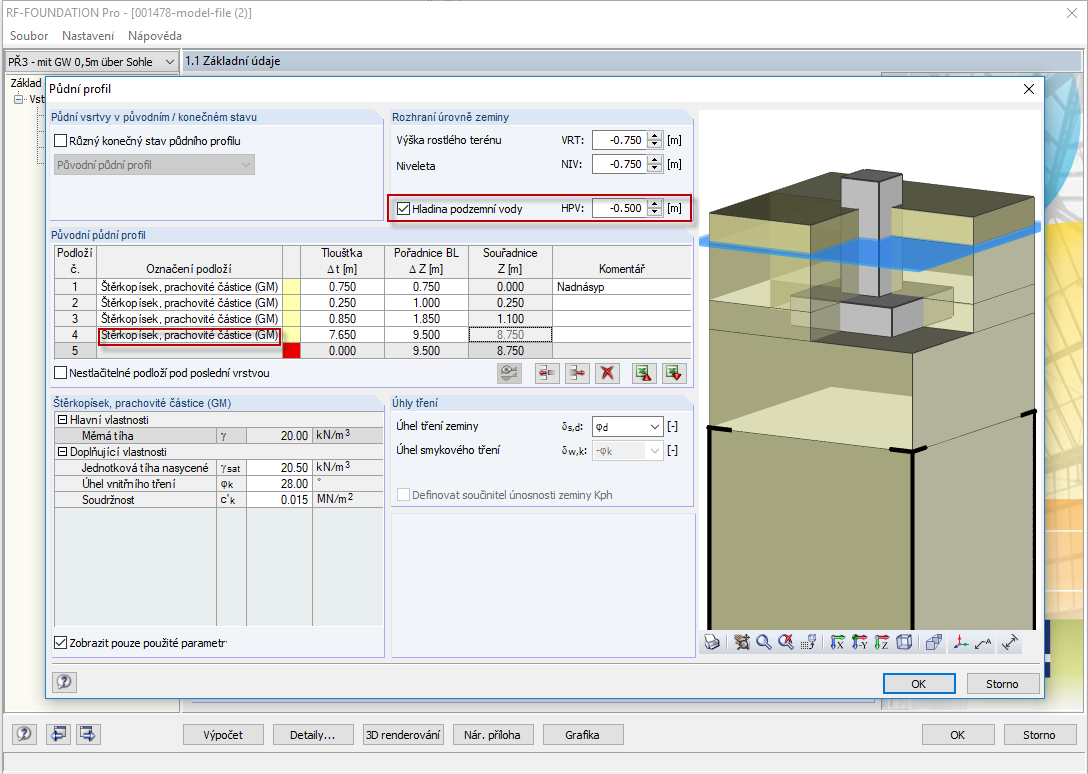Image resolution: width=1088 pixels, height=774 pixels.
Task: Select layer 4 Štěrkopísek označení cell
Action: tap(189, 335)
